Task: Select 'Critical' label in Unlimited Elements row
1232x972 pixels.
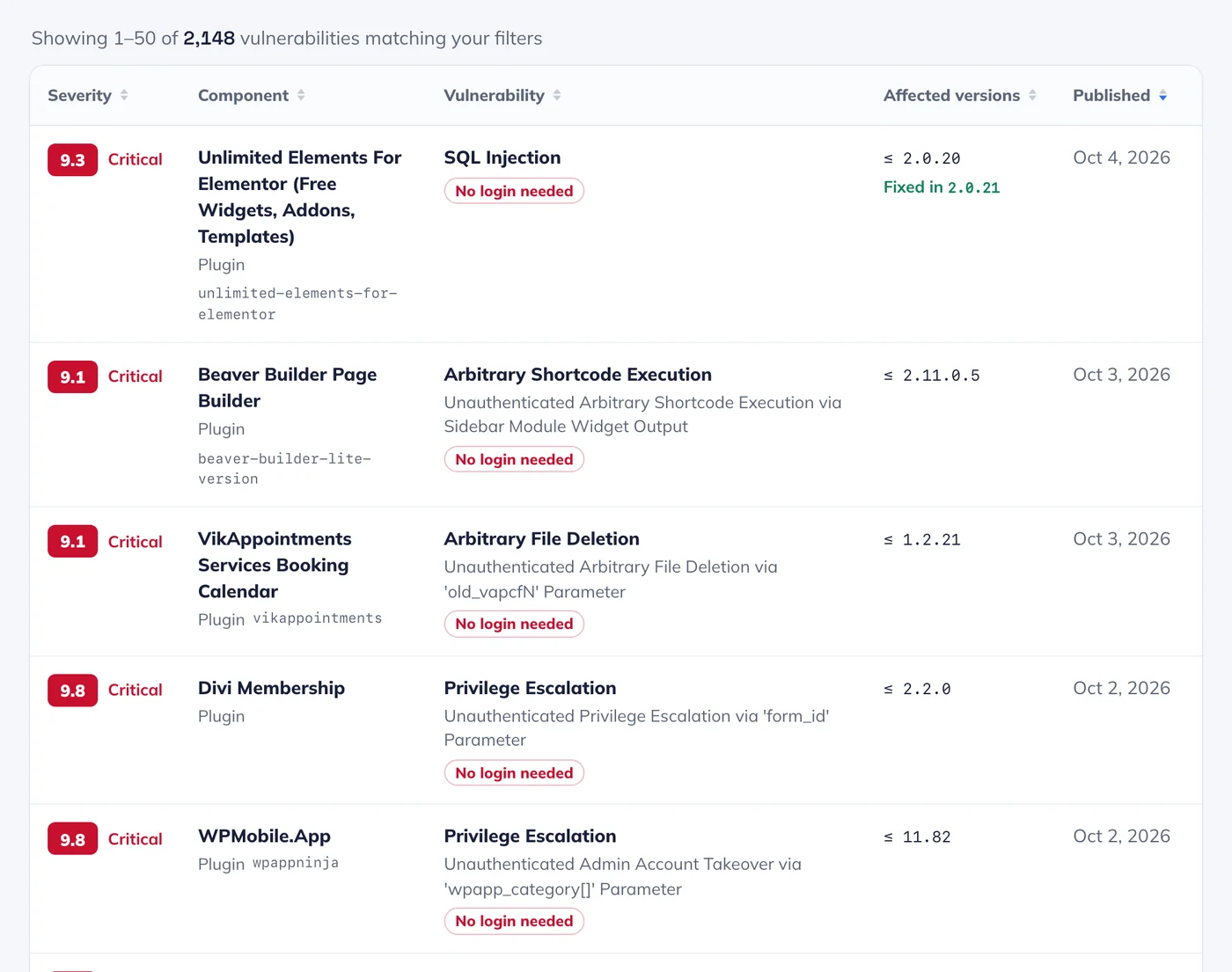Action: (x=135, y=159)
